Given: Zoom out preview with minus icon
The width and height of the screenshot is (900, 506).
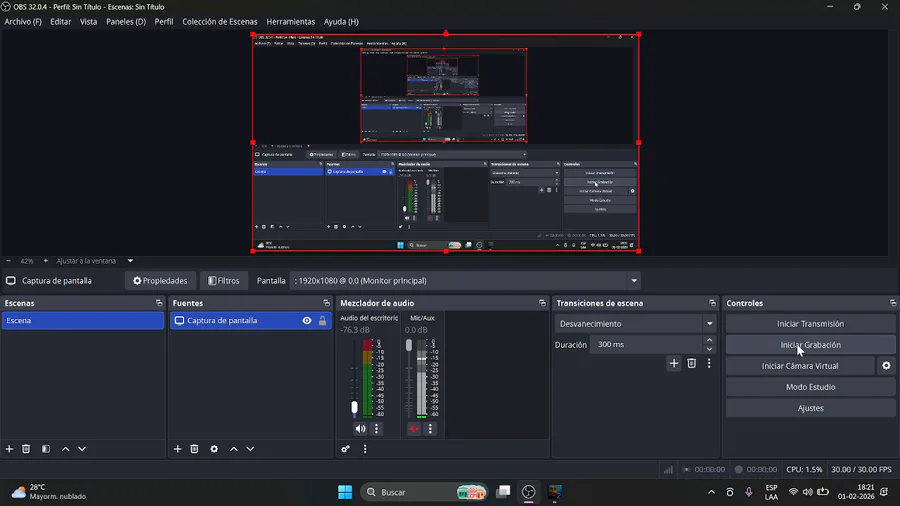Looking at the screenshot, I should pos(8,260).
